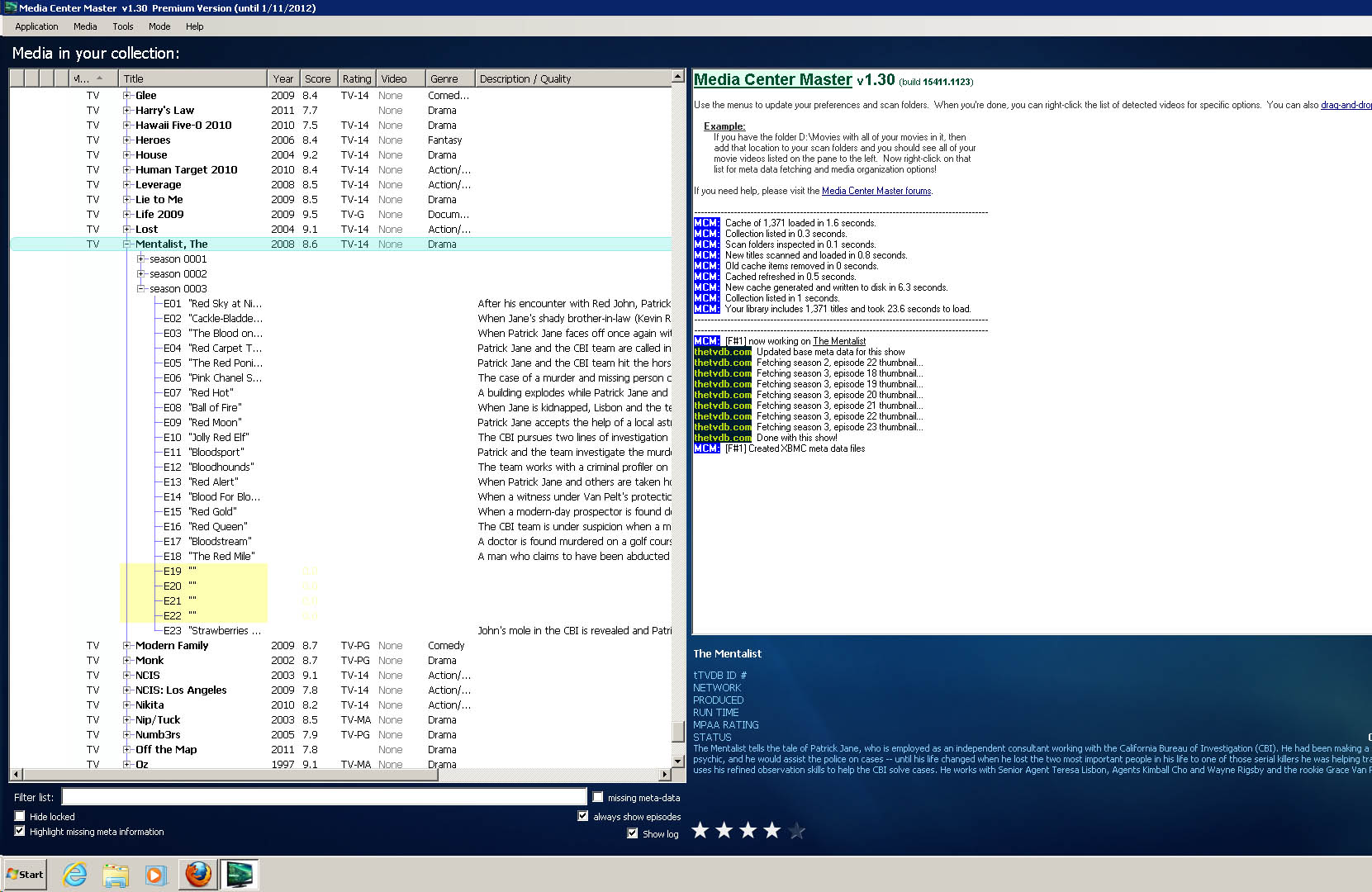Enable the Hide locked checkbox

pyautogui.click(x=20, y=816)
